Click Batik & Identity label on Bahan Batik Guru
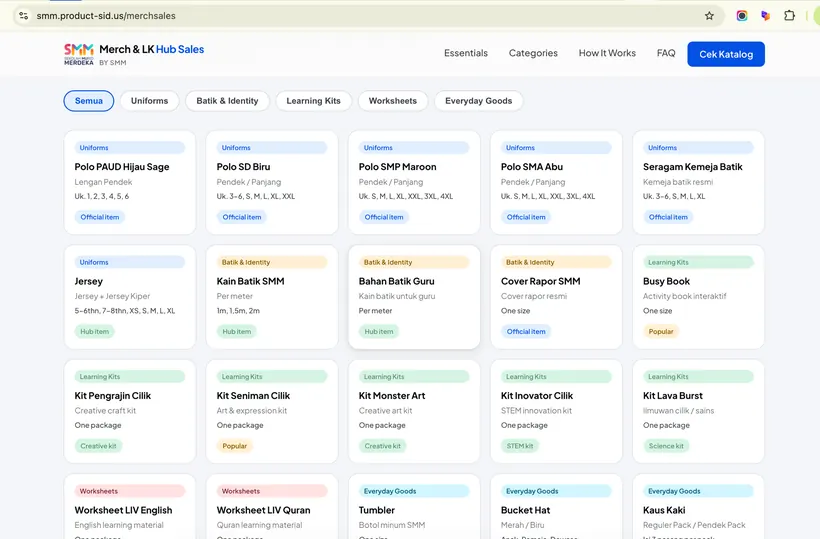Viewport: 820px width, 539px height. point(414,262)
